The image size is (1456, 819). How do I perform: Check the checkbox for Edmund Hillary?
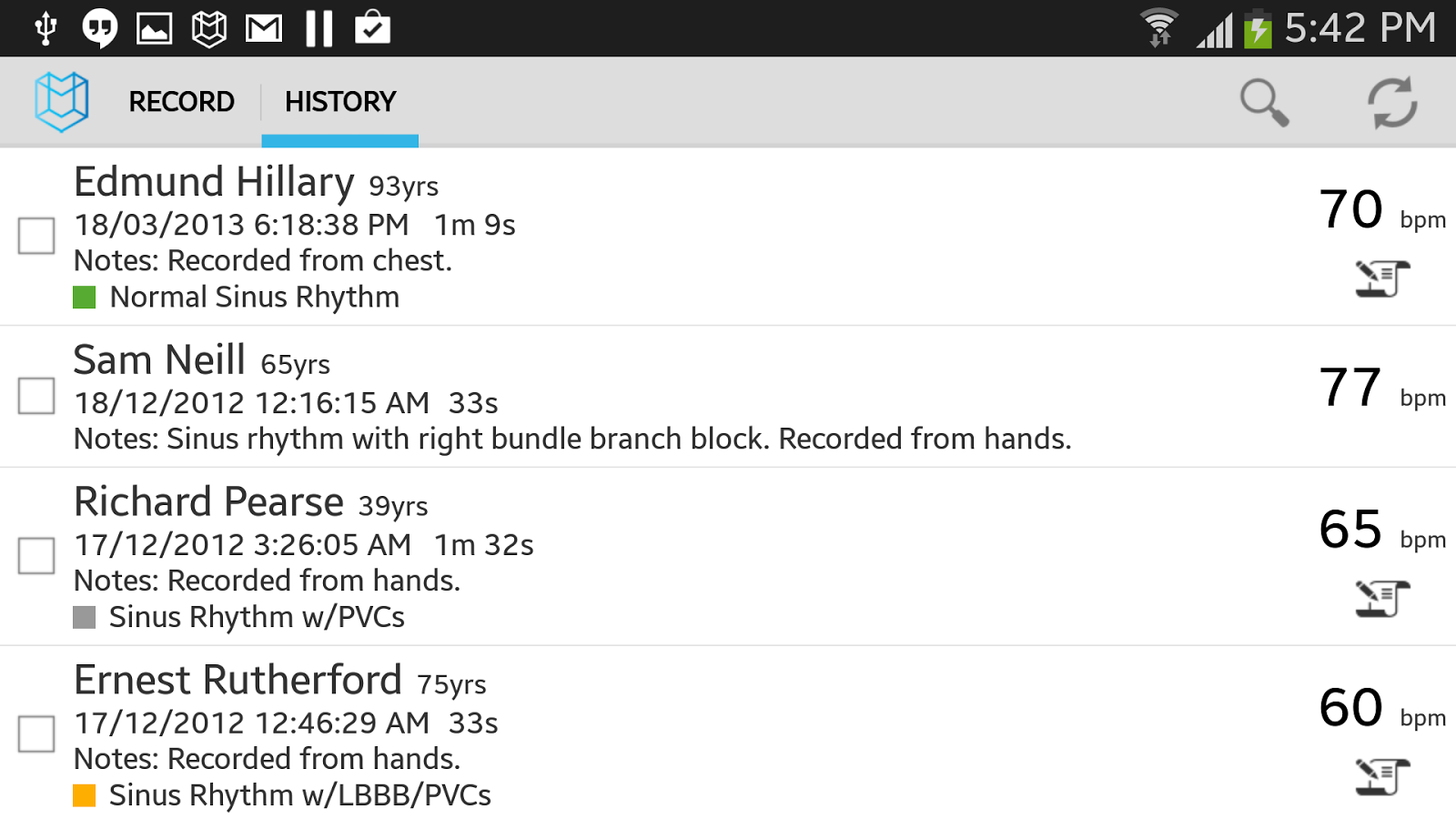[36, 237]
